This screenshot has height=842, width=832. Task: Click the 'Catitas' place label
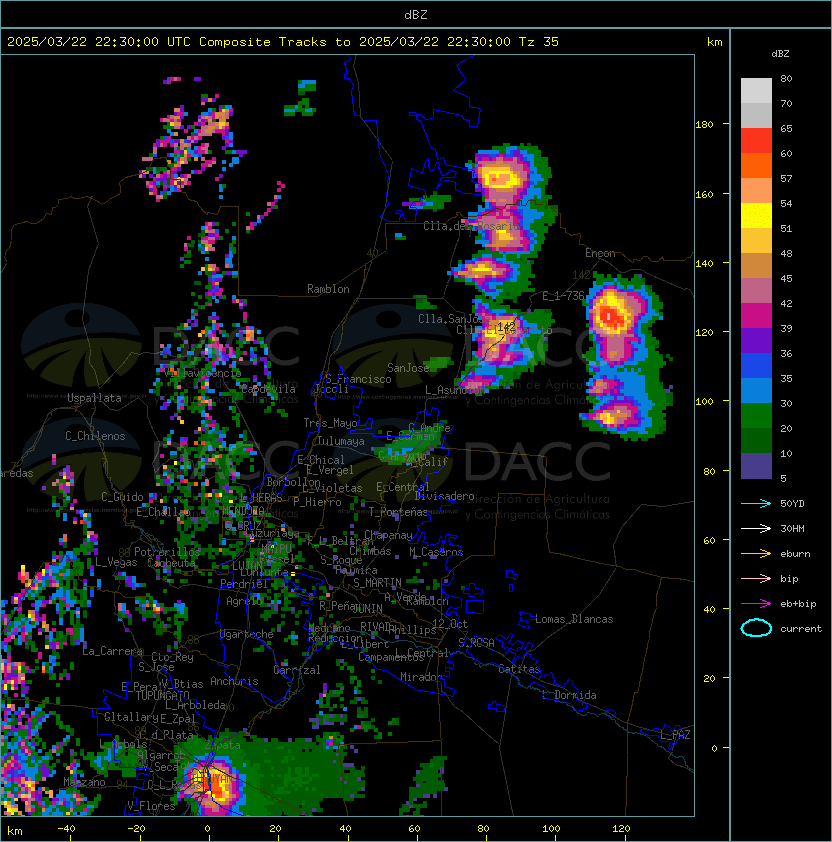tap(519, 669)
